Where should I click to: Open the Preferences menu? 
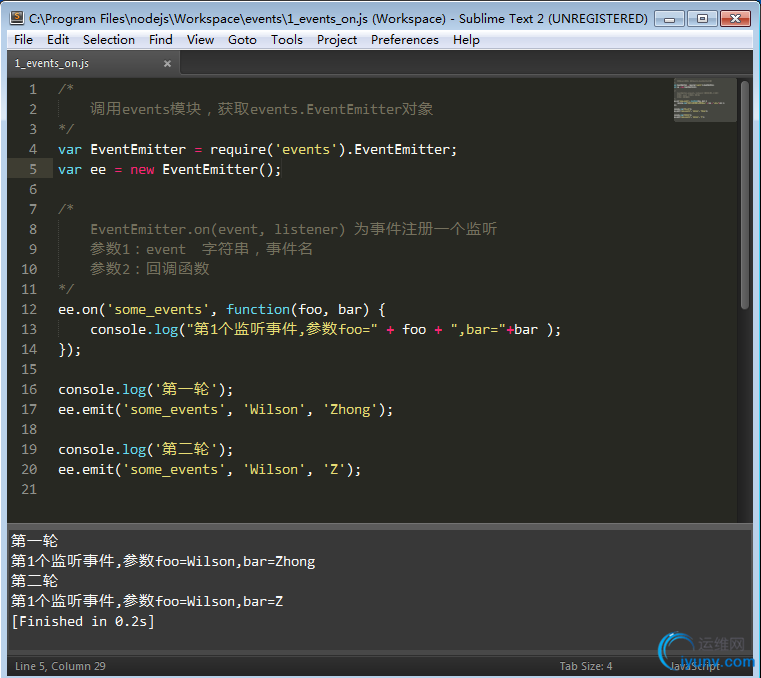(405, 40)
